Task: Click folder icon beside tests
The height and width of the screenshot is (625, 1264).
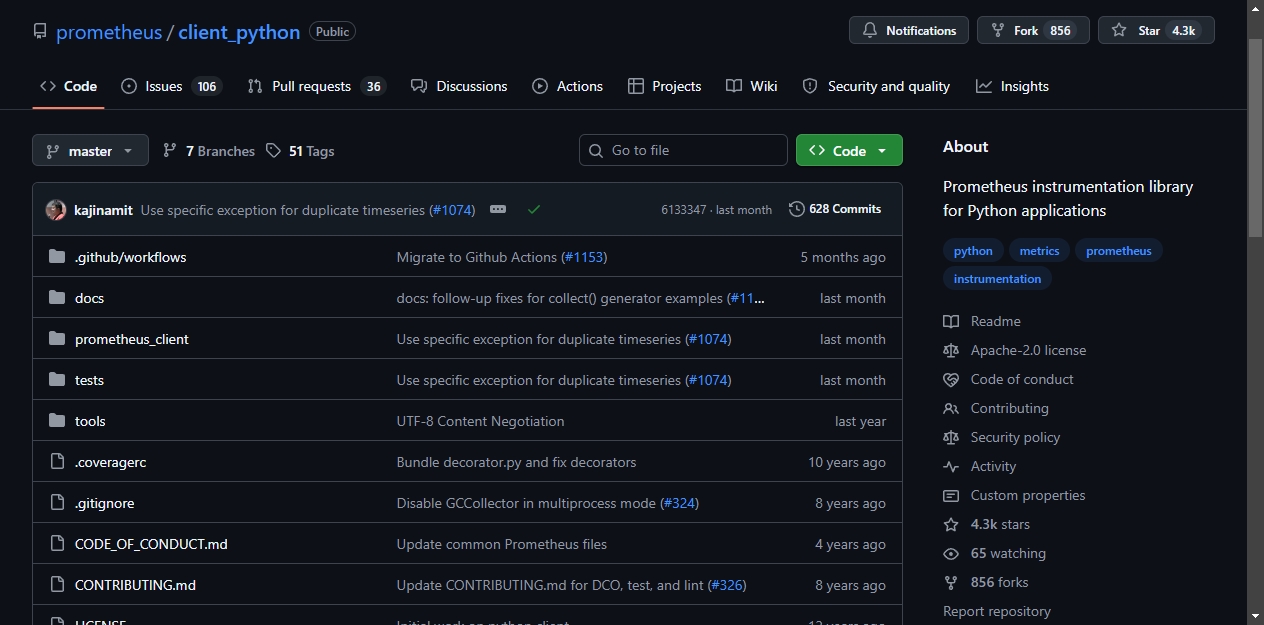Action: point(57,380)
